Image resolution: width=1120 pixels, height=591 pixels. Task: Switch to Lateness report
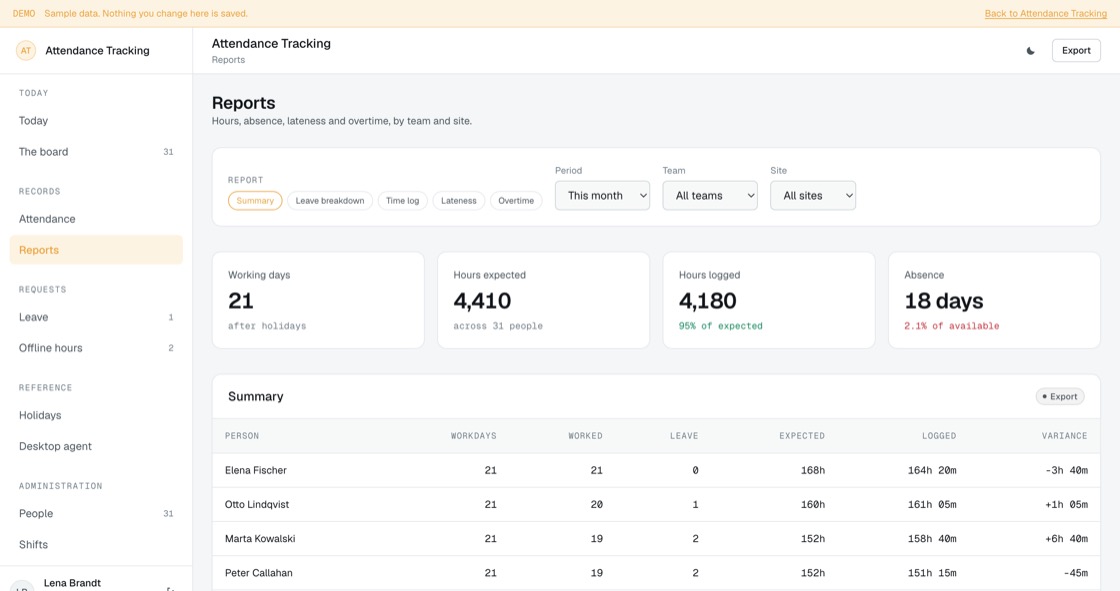pyautogui.click(x=459, y=201)
